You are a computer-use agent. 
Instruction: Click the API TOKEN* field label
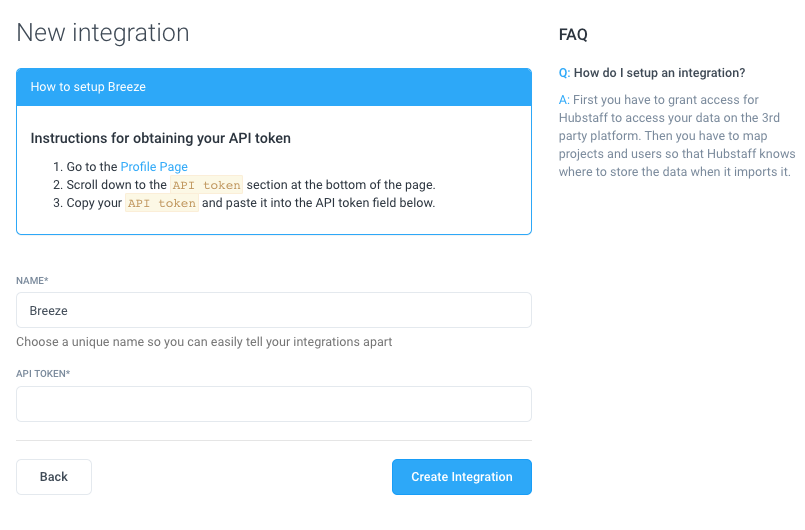43,374
